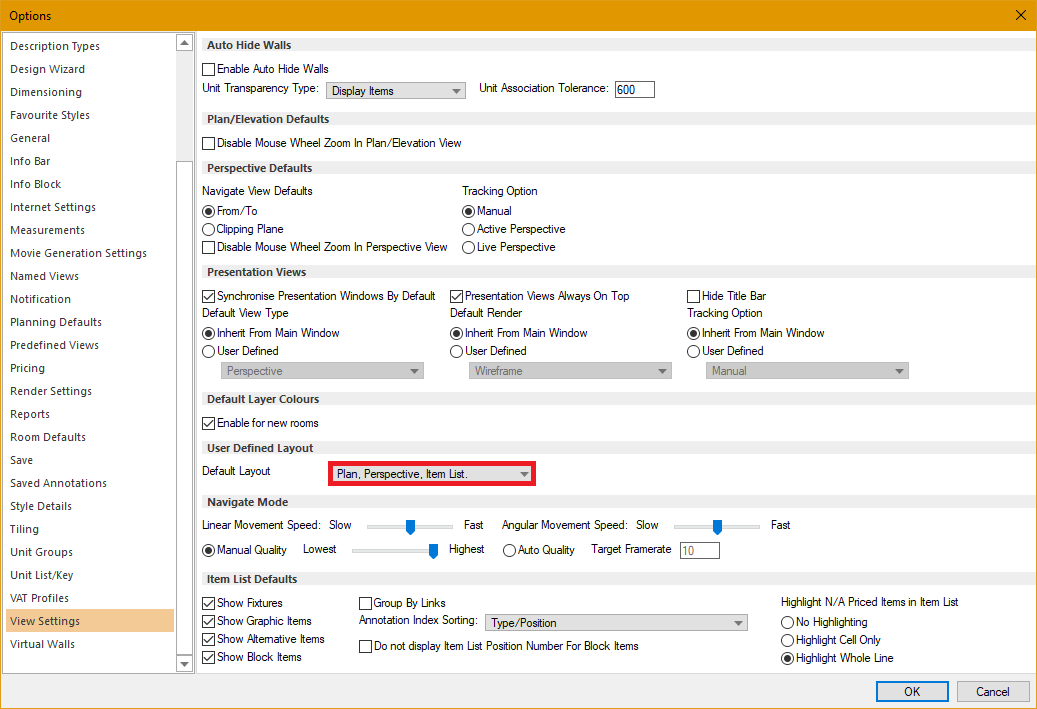The width and height of the screenshot is (1037, 709).
Task: Select No Highlighting for priced items
Action: point(788,622)
